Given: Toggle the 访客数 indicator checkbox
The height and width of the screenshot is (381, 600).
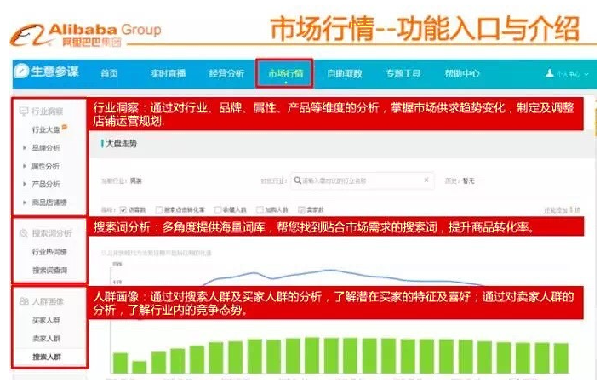Looking at the screenshot, I should coord(123,210).
